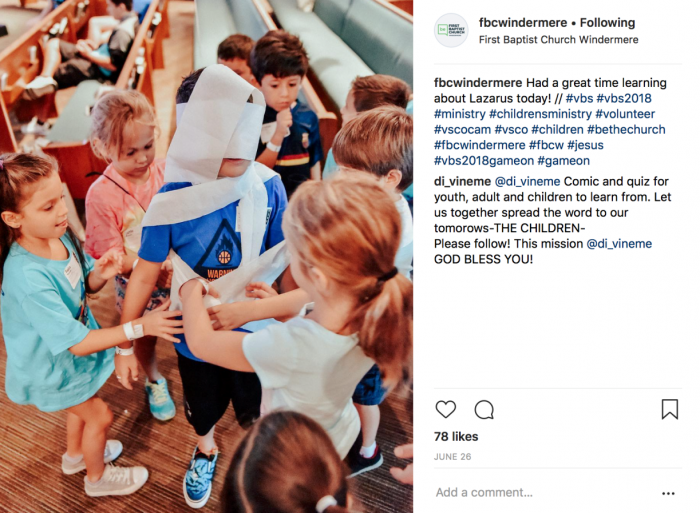The width and height of the screenshot is (700, 513).
Task: Open comments via speech bubble icon
Action: point(484,409)
